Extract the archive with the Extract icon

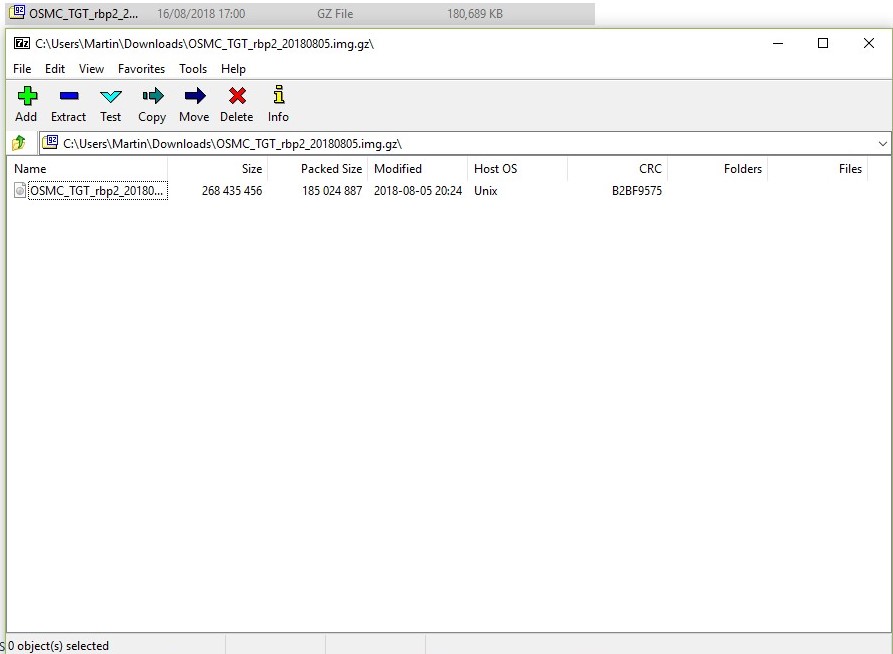click(69, 96)
